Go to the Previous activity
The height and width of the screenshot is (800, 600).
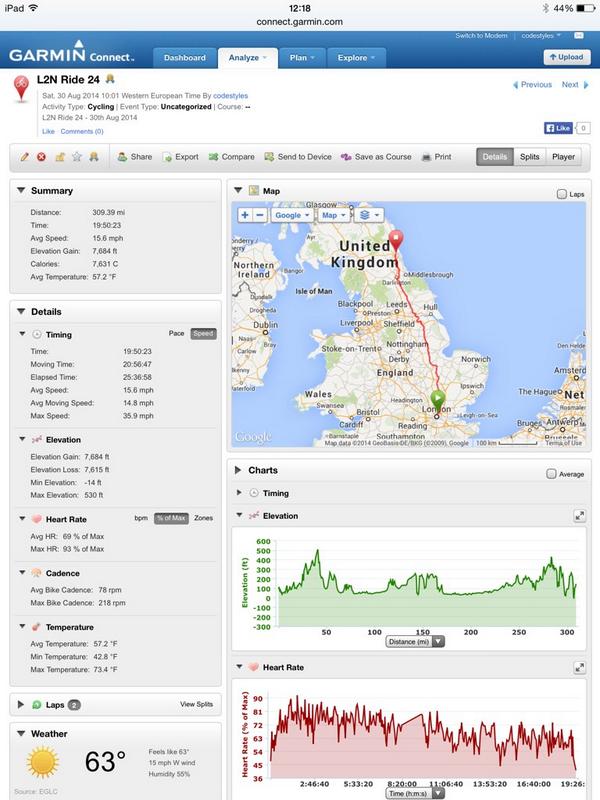tap(532, 85)
